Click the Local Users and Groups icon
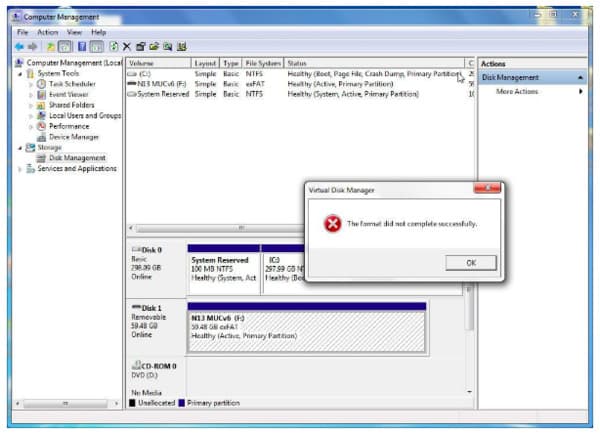Image resolution: width=600 pixels, height=434 pixels. [41, 116]
